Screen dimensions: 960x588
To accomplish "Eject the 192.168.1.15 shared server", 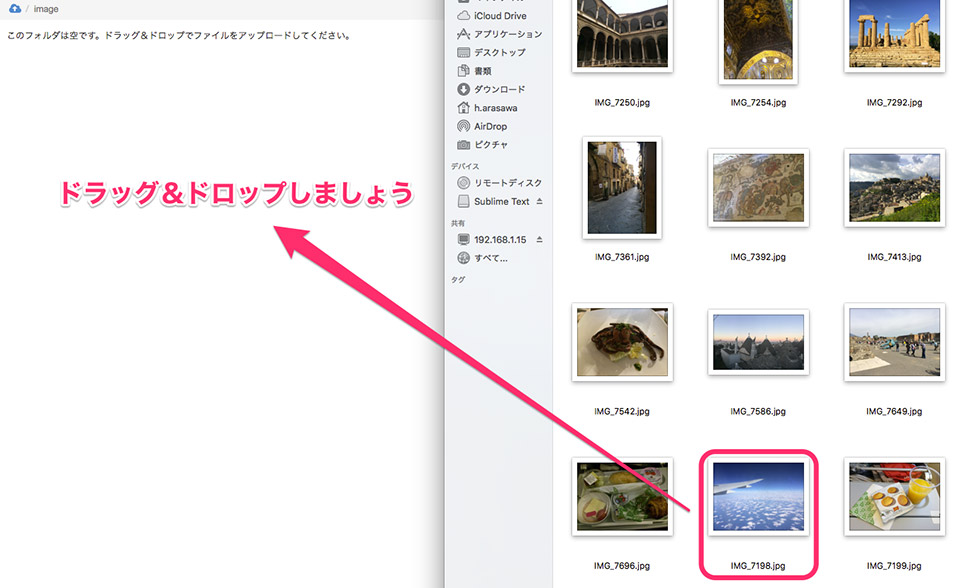I will tap(539, 239).
